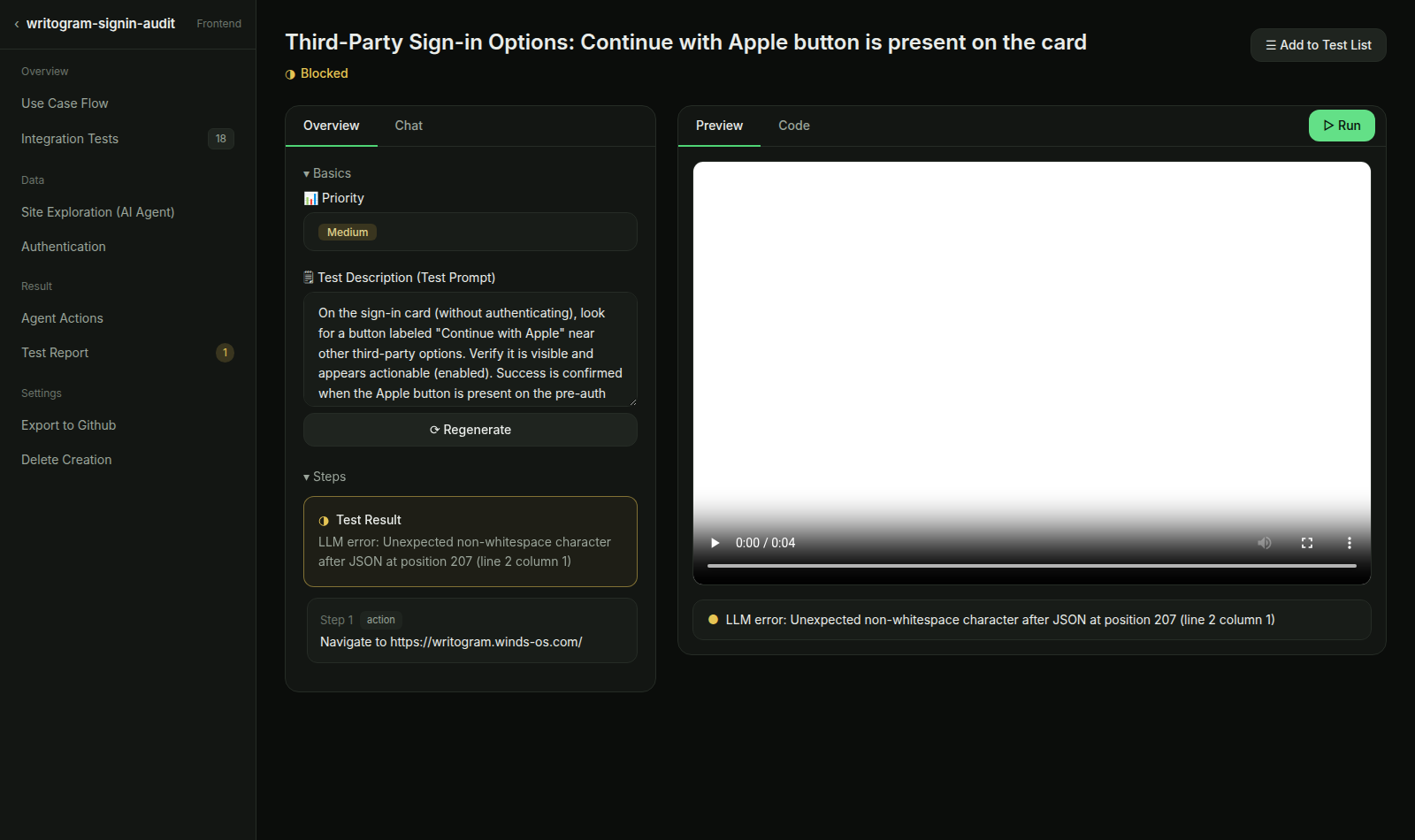Click the Test Report badge showing 1
Image resolution: width=1415 pixels, height=840 pixels.
tap(226, 353)
